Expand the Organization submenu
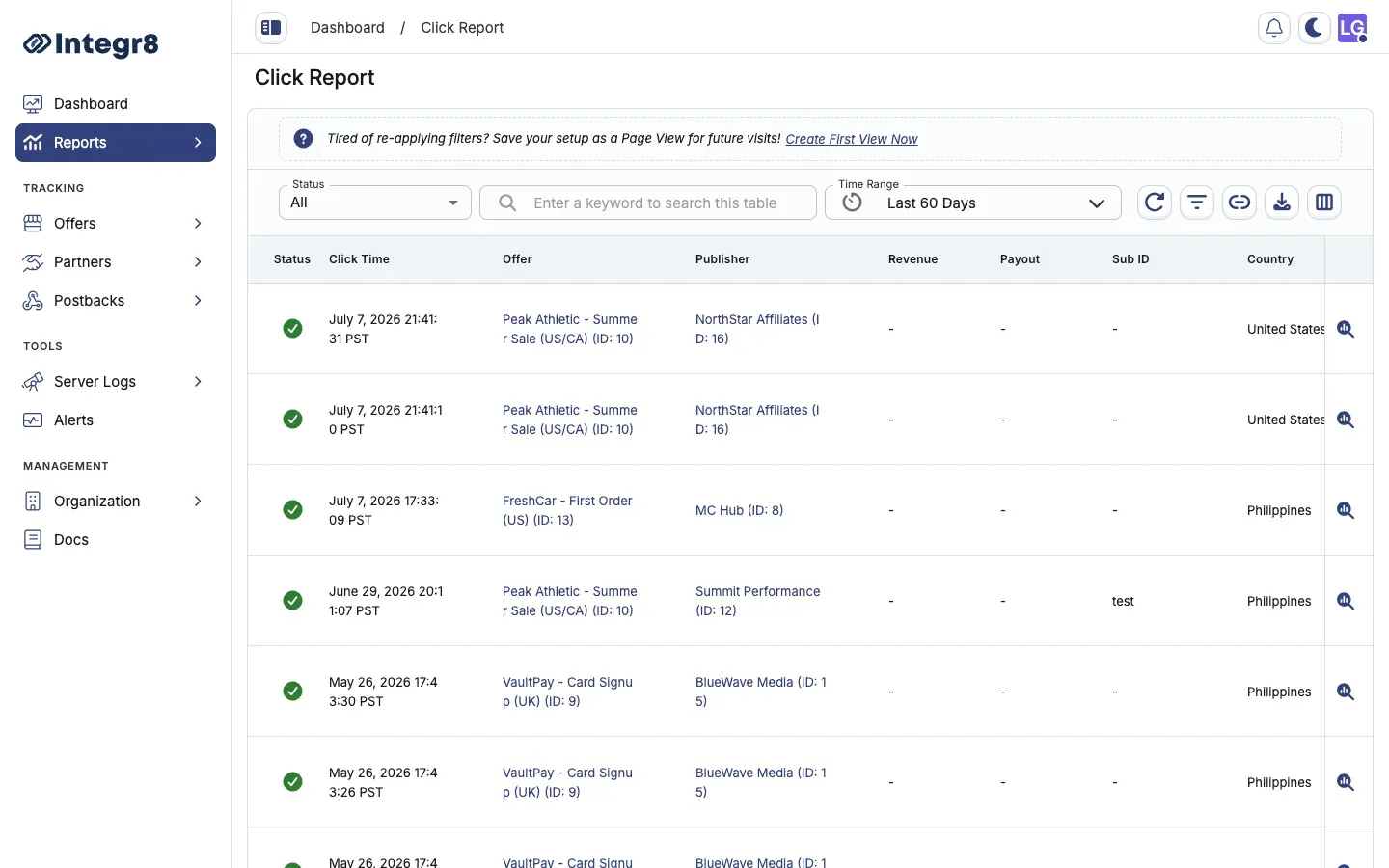Image resolution: width=1389 pixels, height=868 pixels. (198, 502)
